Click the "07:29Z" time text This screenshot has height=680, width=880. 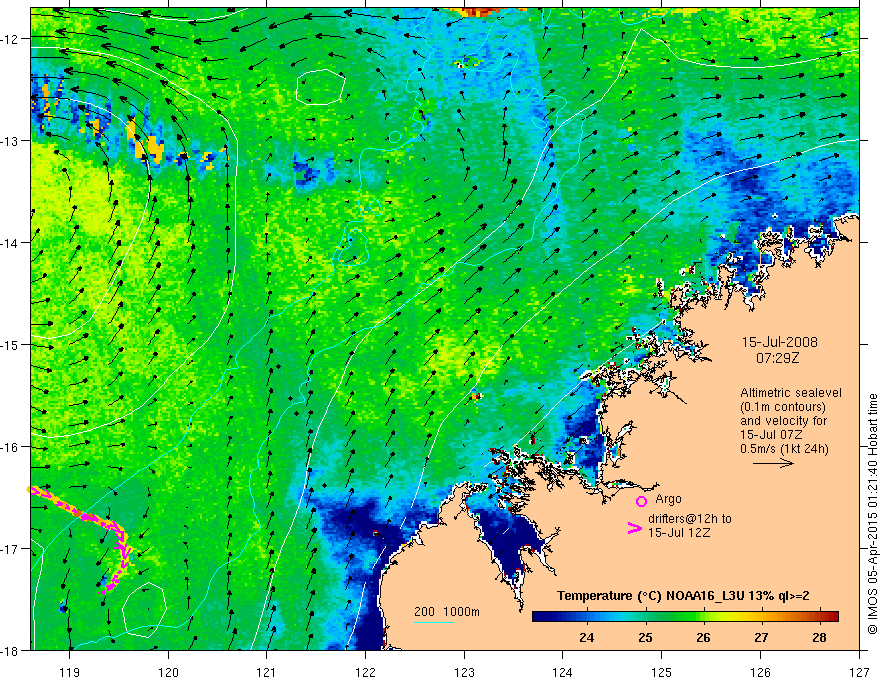777,358
